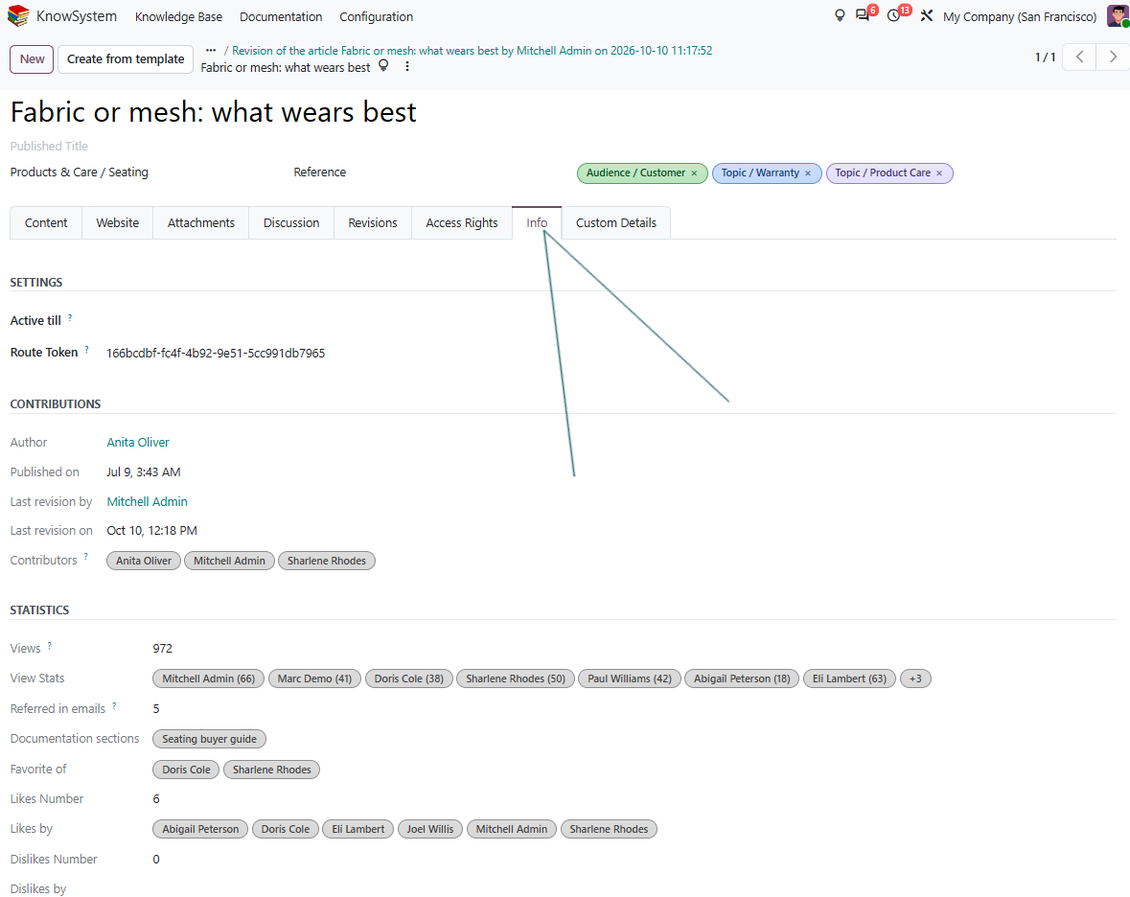Remove the Topic / Product Care tag

(939, 173)
